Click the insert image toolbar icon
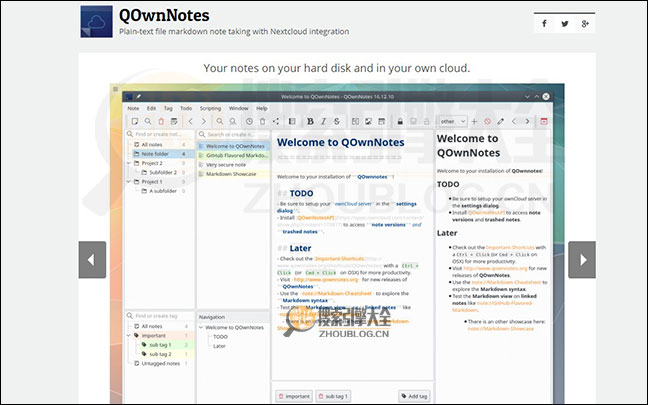Viewport: 648px width, 405px height. pos(368,121)
